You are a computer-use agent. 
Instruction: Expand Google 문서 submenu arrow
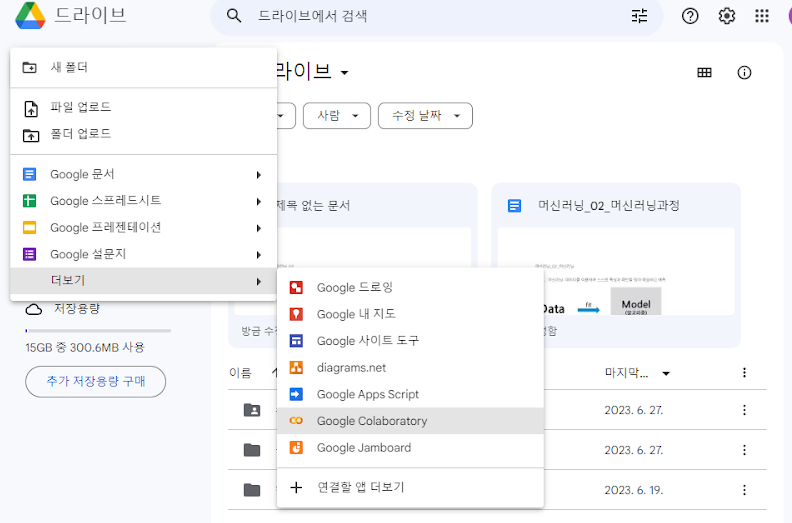[x=259, y=175]
